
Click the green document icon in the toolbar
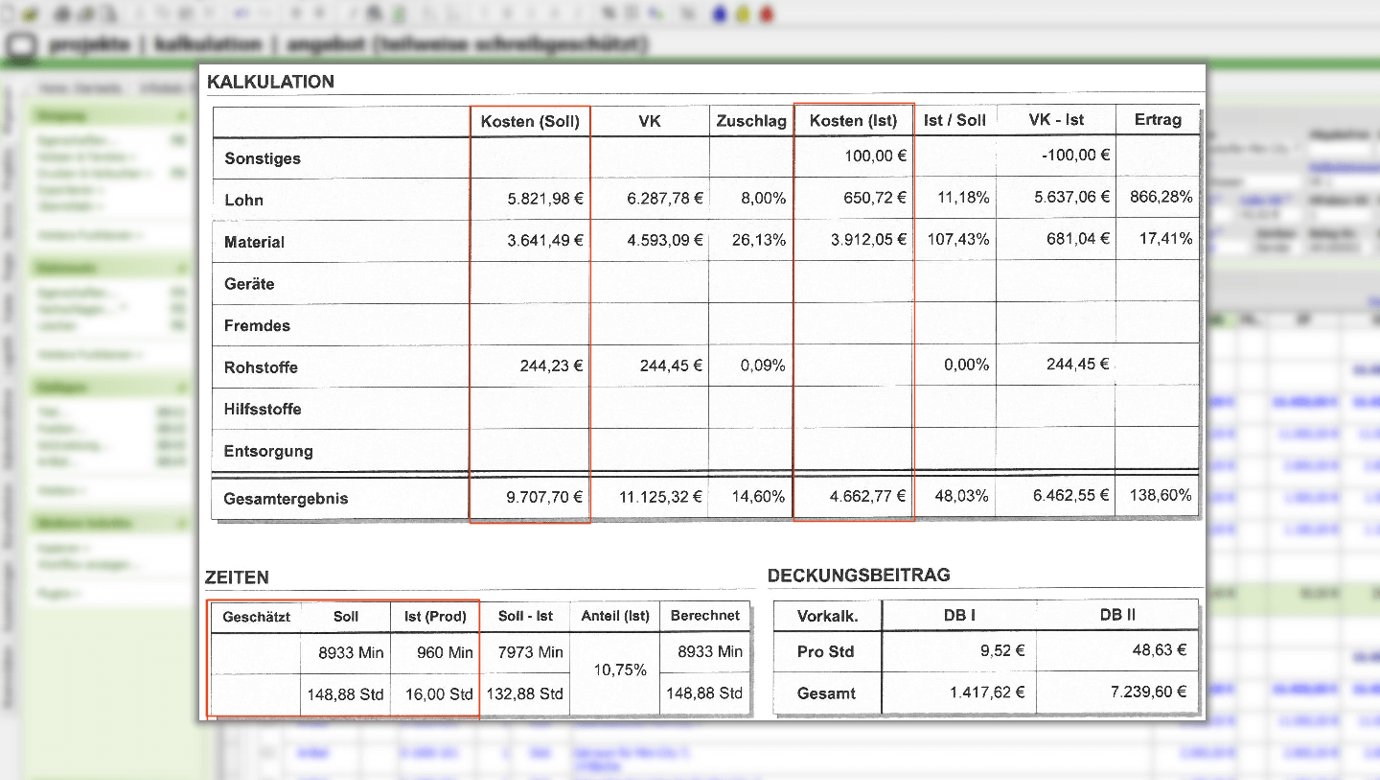[x=399, y=14]
